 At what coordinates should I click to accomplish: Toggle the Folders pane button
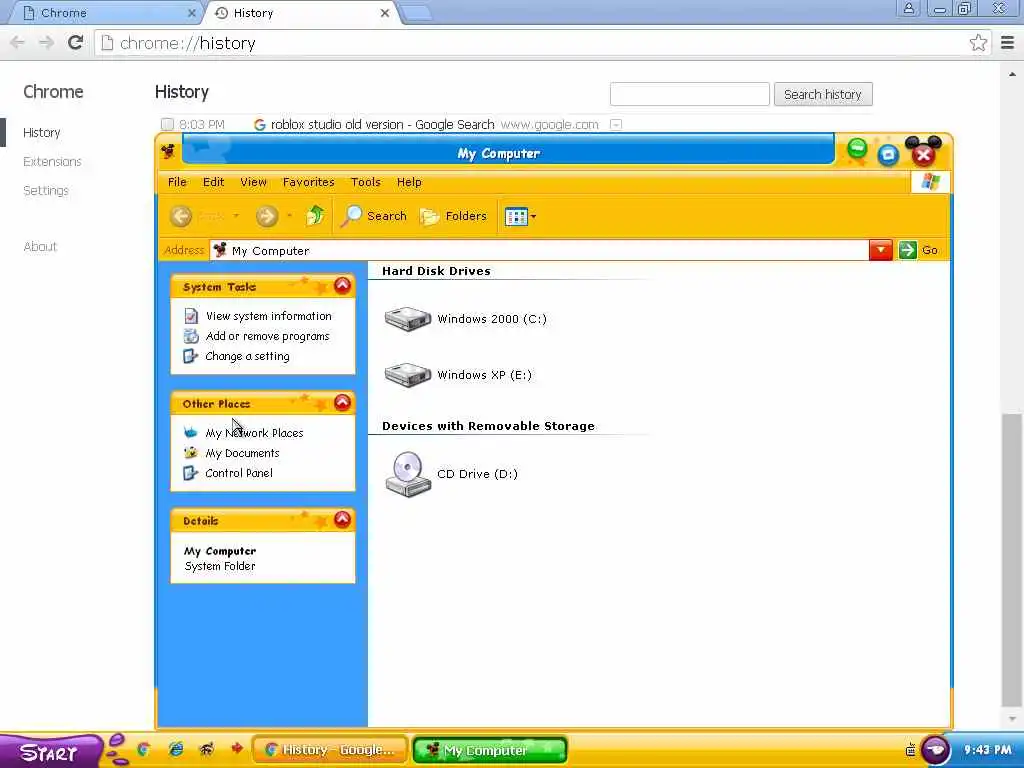[453, 216]
